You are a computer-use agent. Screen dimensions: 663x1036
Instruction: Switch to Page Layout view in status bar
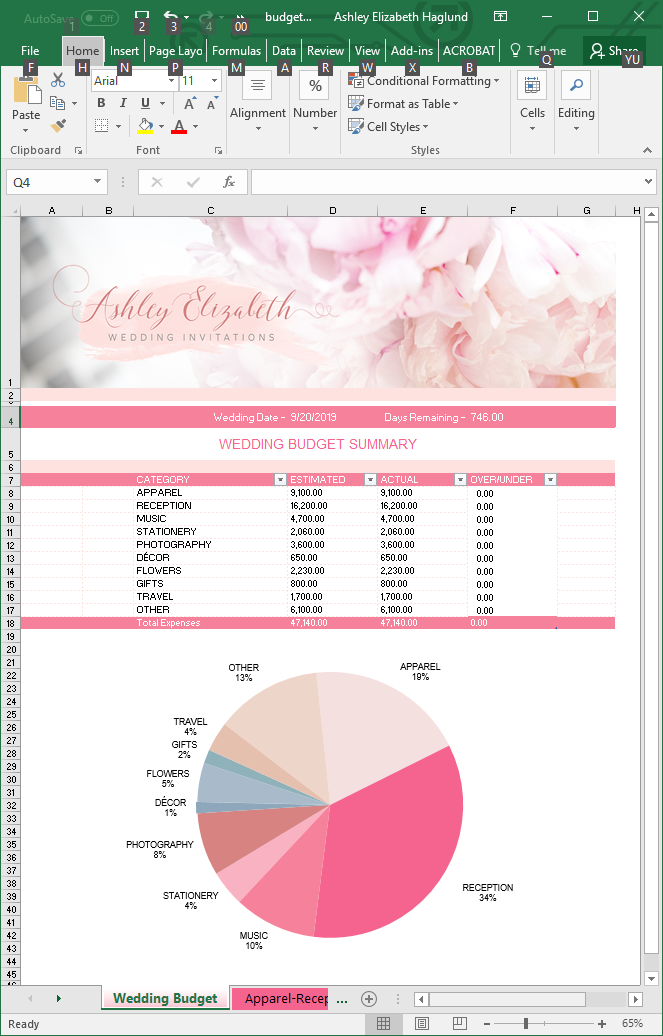[x=422, y=1023]
